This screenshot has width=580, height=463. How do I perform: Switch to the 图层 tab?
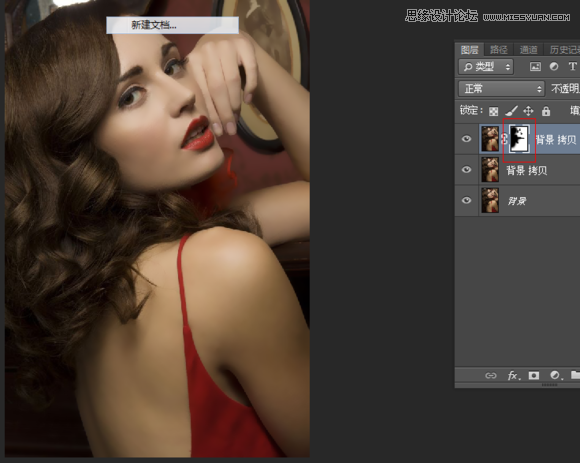tap(469, 50)
